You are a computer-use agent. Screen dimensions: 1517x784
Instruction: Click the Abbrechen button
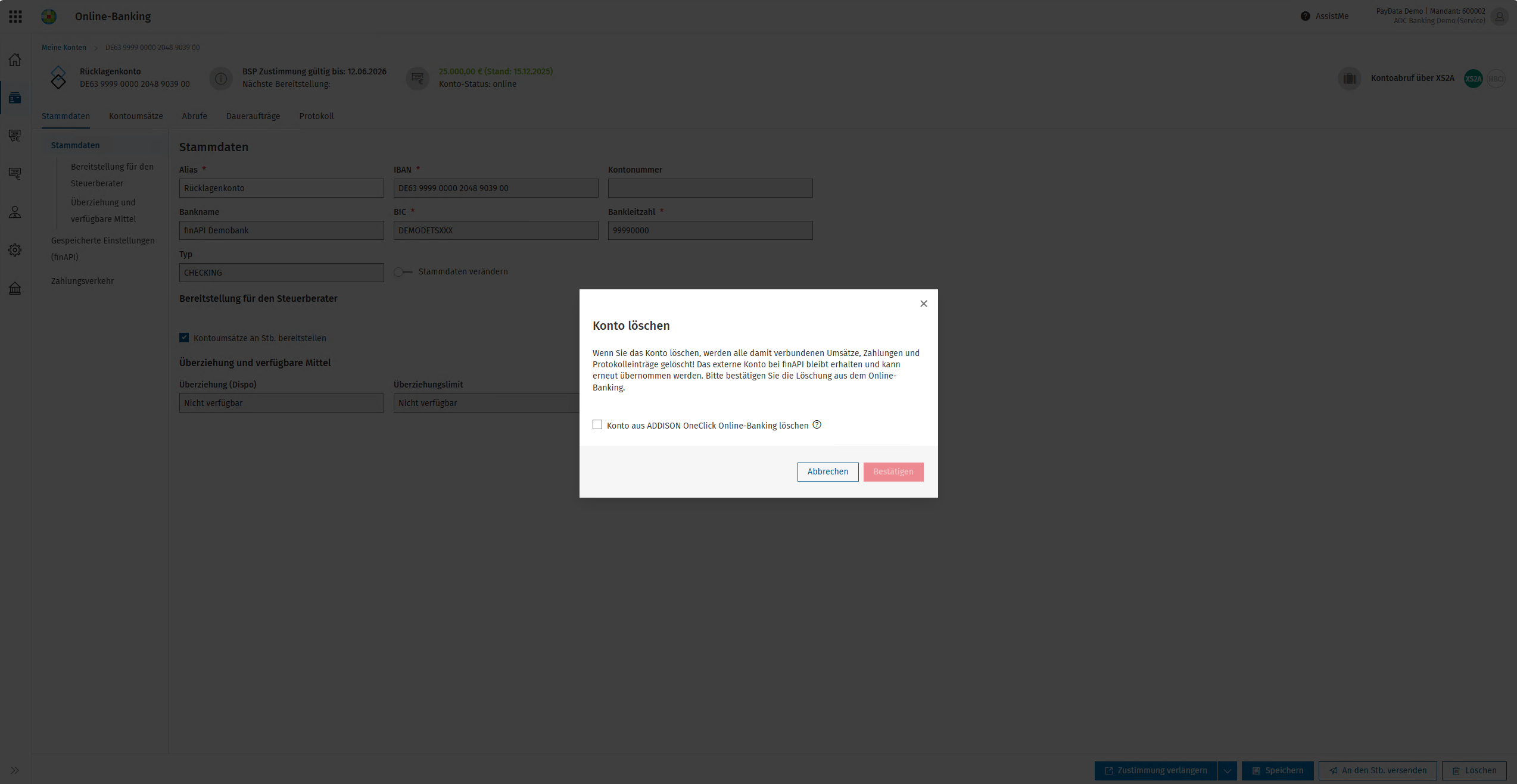(828, 471)
